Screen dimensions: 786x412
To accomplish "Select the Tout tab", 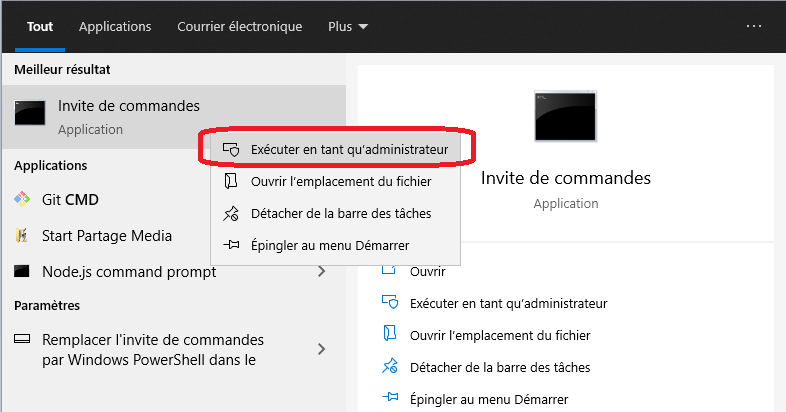I will (40, 27).
